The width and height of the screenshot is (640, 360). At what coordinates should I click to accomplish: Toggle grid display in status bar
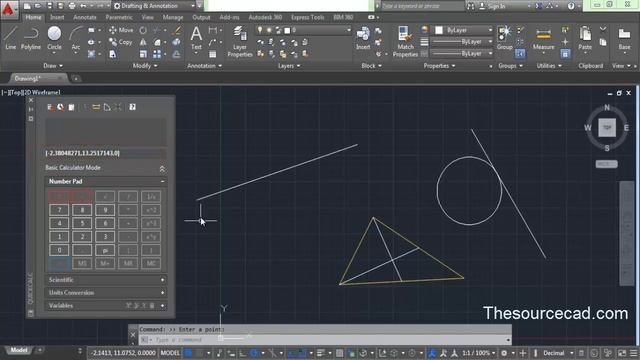189,353
